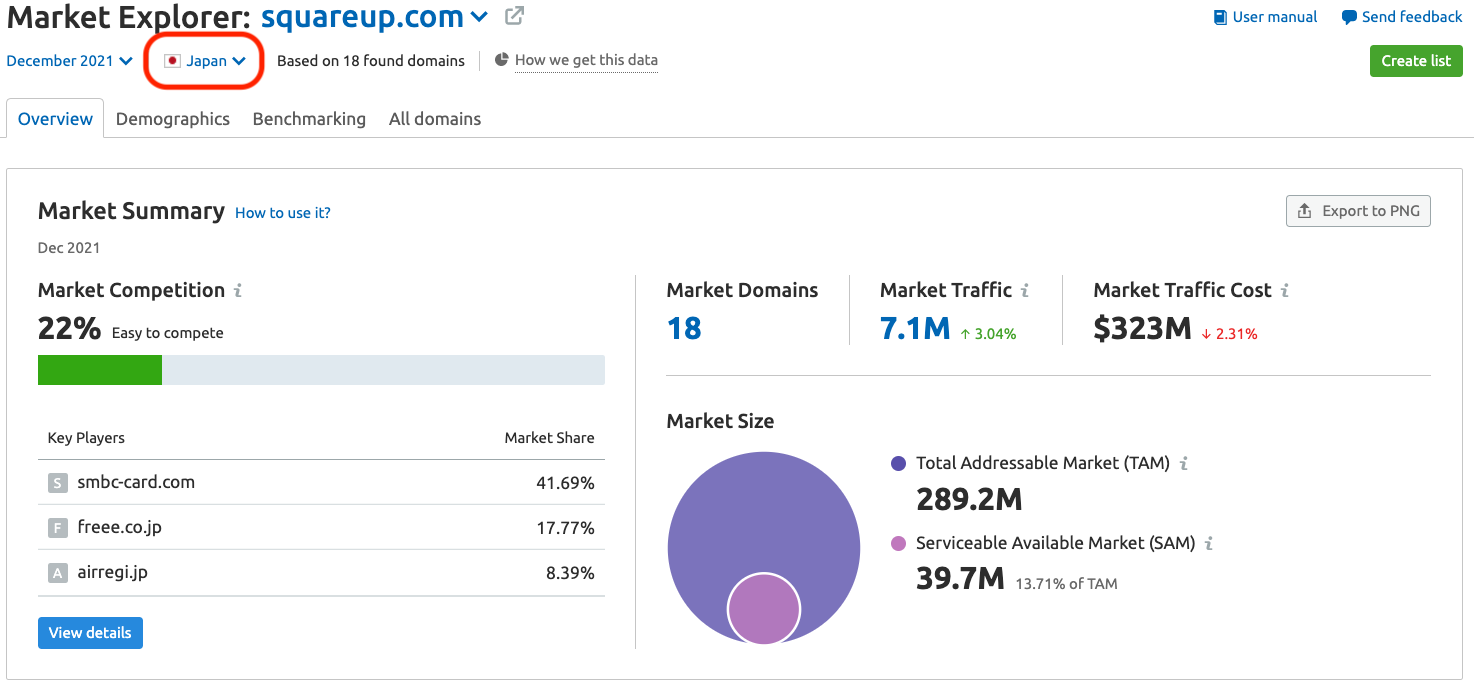
Task: Click the 8.39% market share value
Action: 569,574
